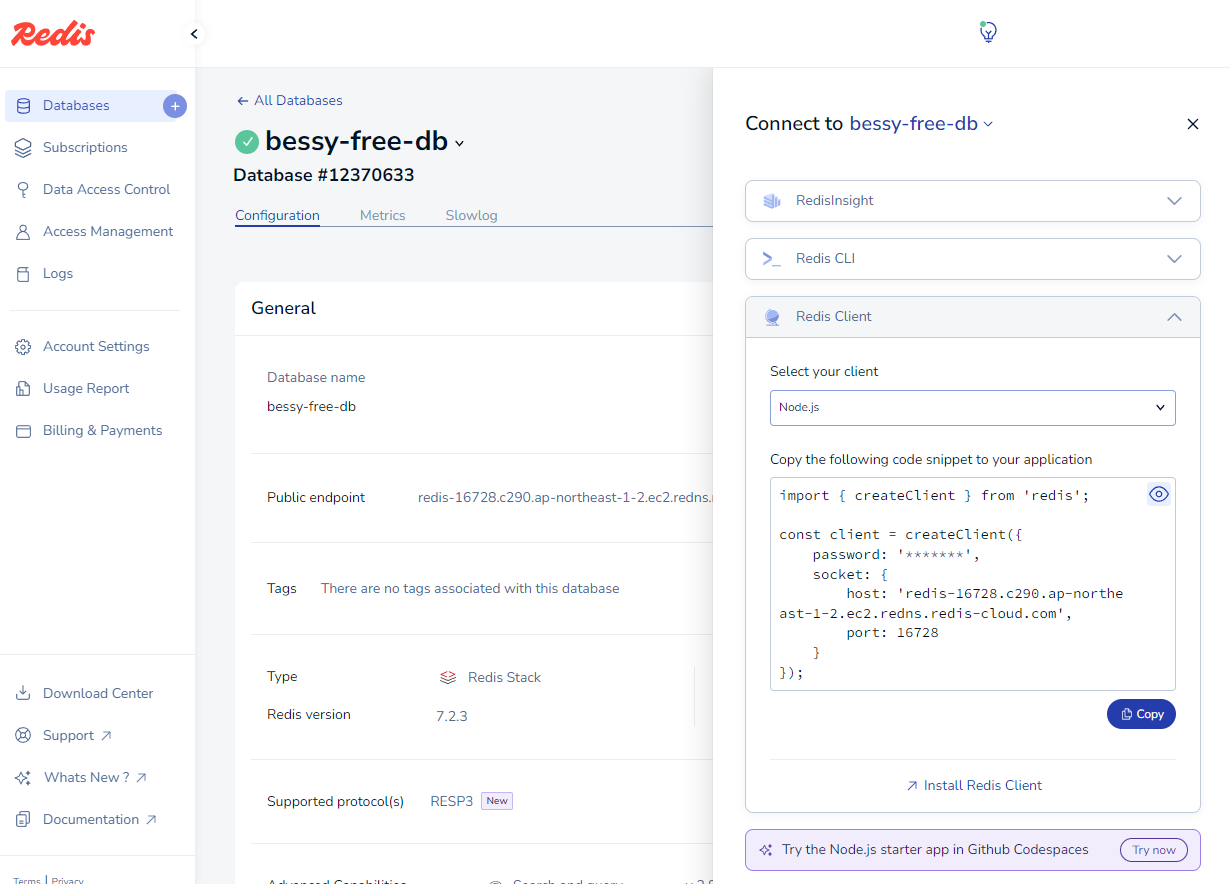This screenshot has width=1230, height=884.
Task: Switch to the Metrics tab
Action: [383, 215]
